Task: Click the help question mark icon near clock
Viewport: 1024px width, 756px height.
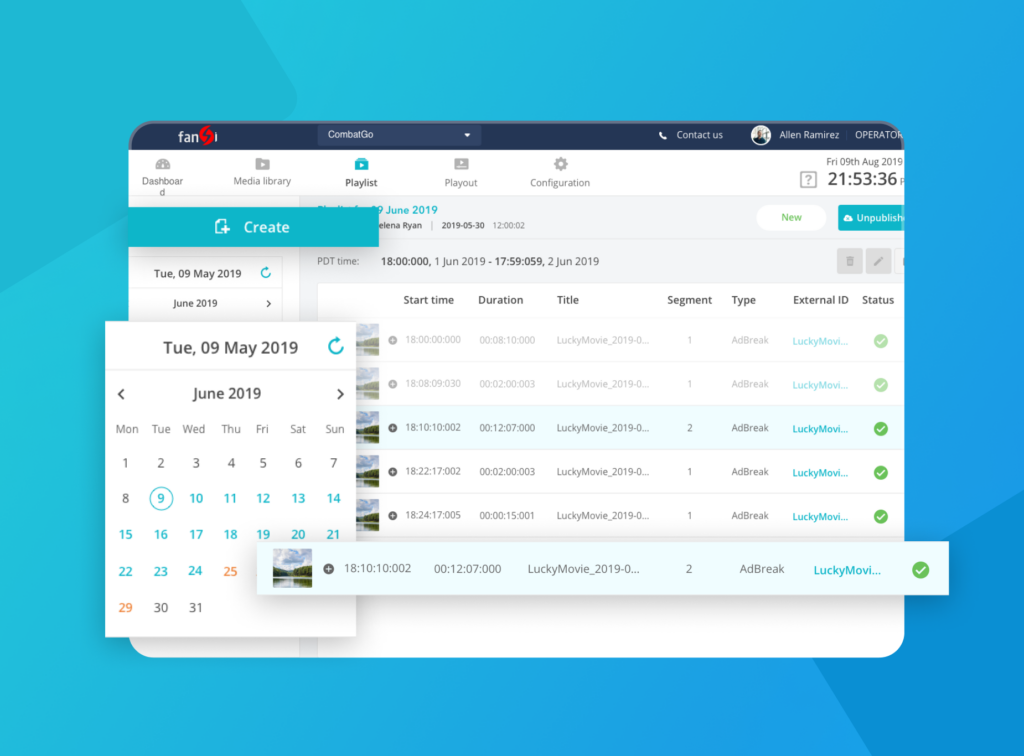Action: (808, 180)
